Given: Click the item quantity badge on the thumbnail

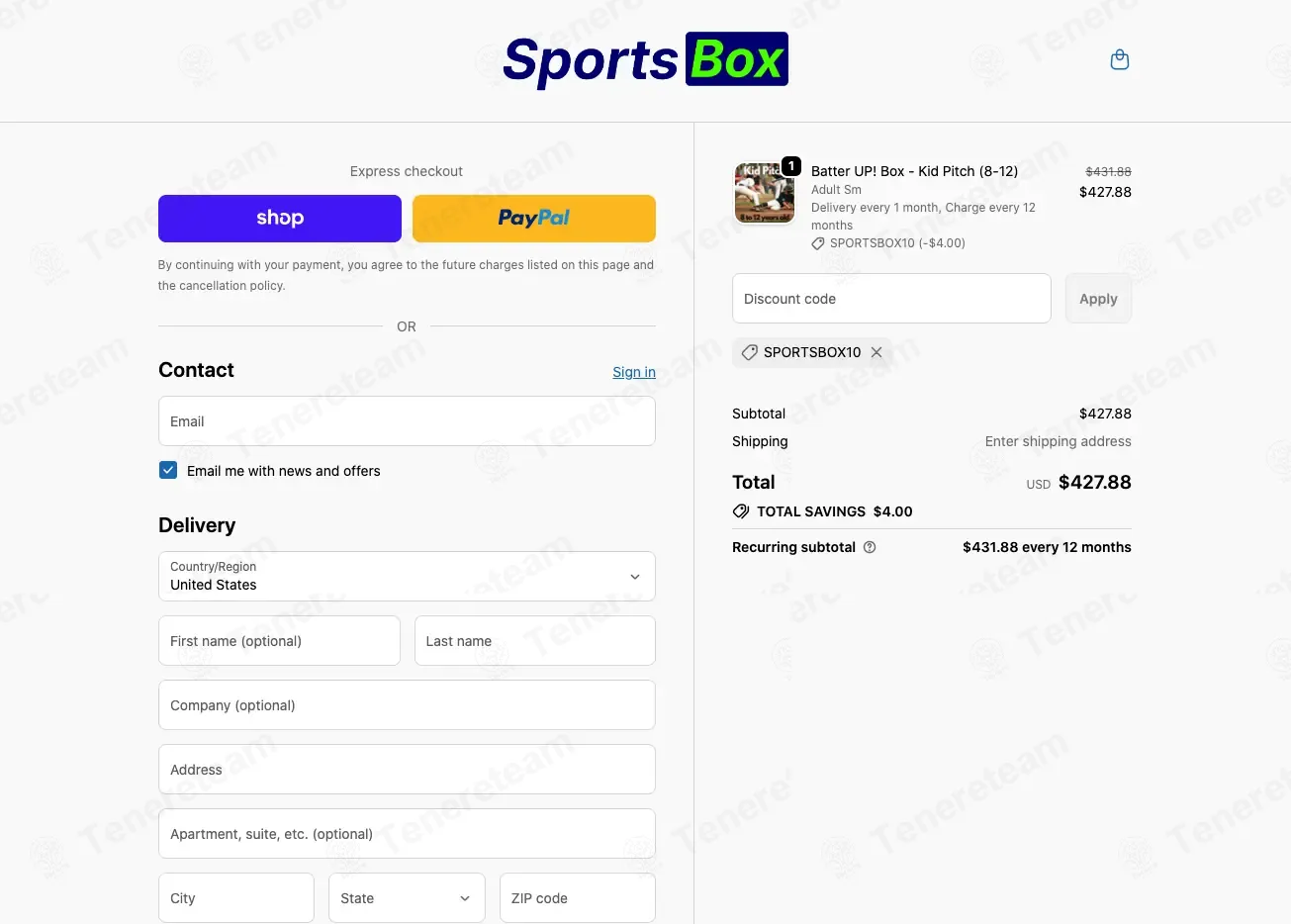Looking at the screenshot, I should [x=791, y=166].
